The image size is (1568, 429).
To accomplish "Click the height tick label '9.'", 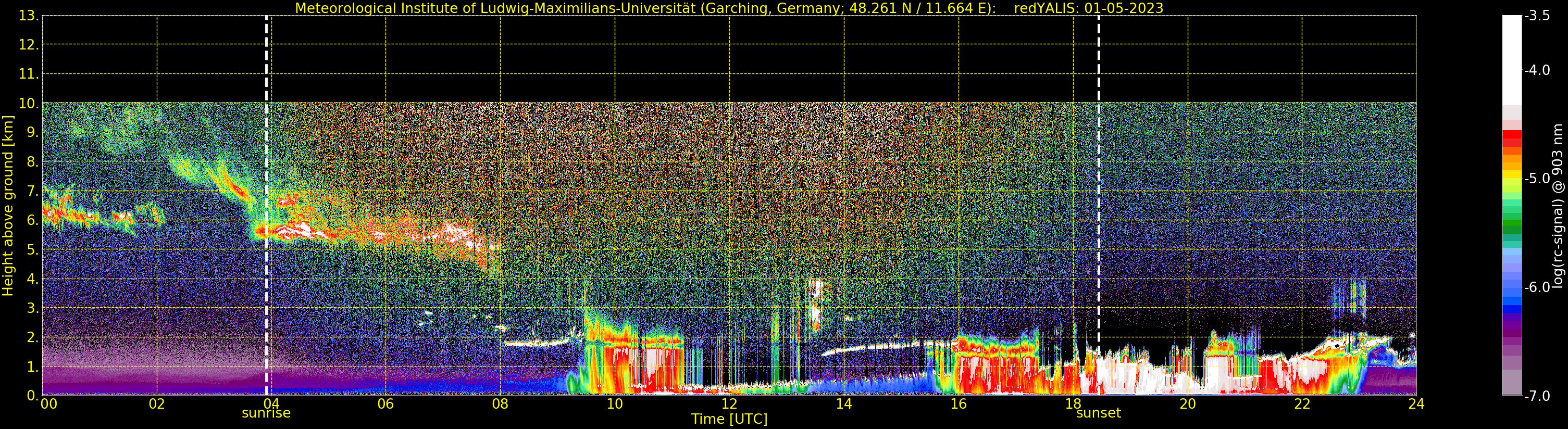I will 33,133.
